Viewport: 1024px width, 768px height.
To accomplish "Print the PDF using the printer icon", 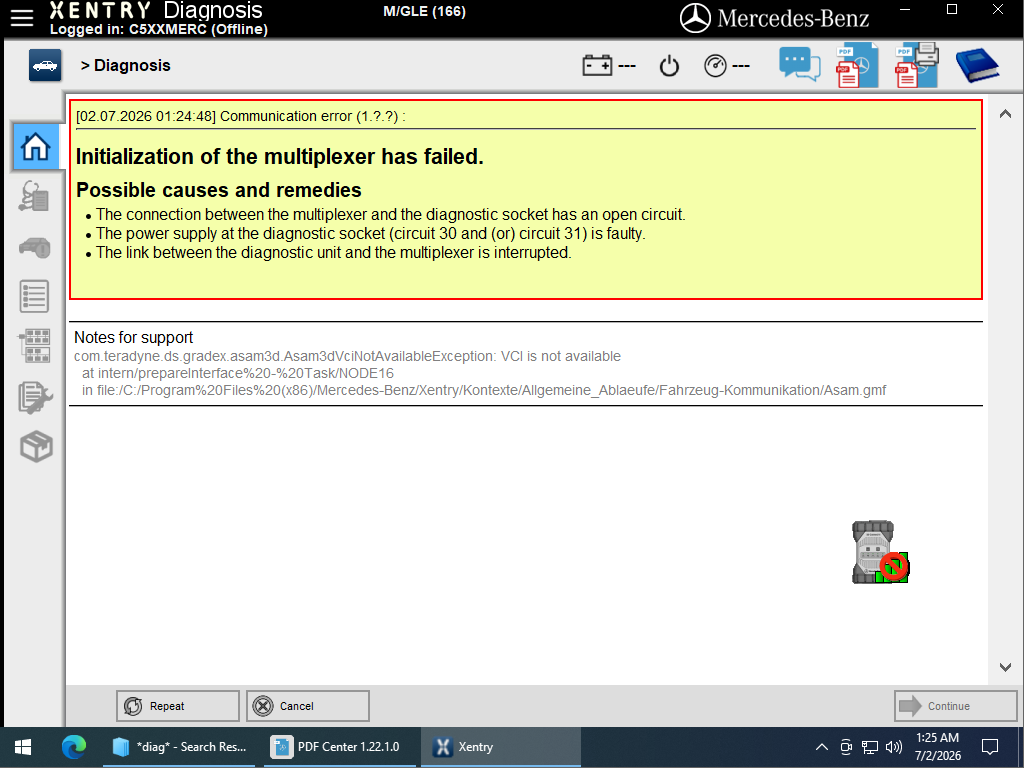I will (x=917, y=65).
